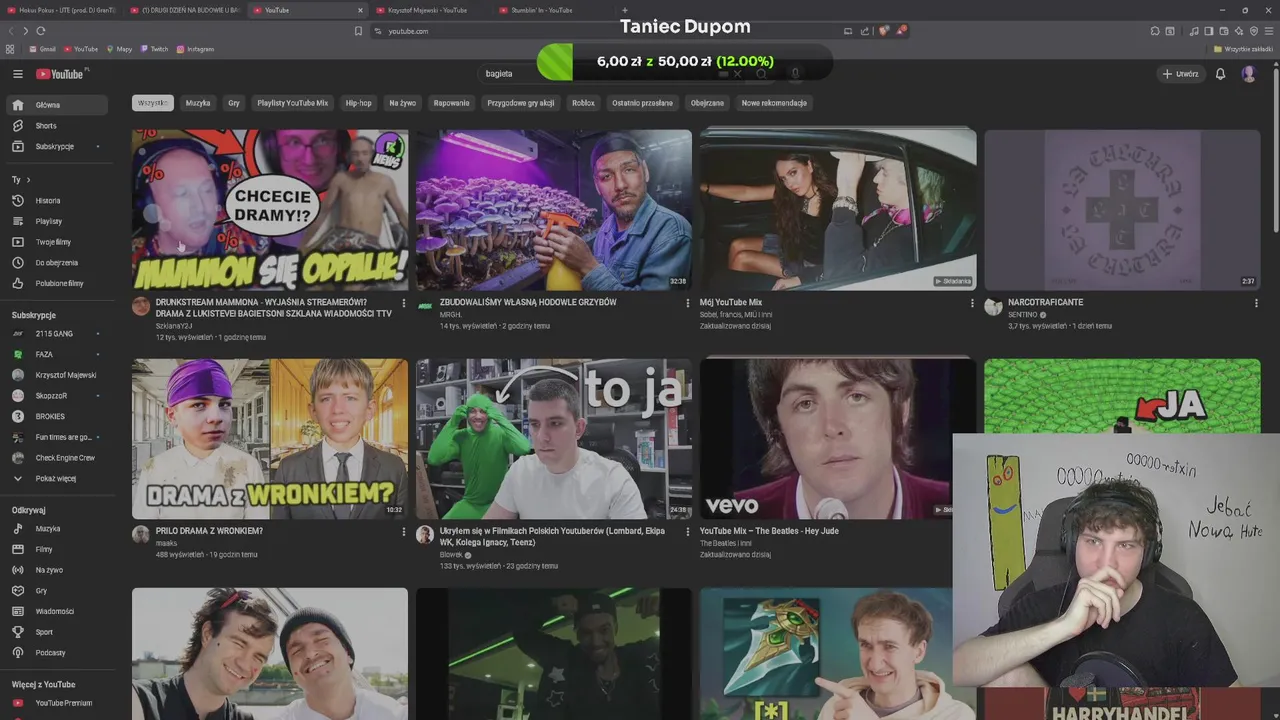Select the Playlisty YouTube Mix chip
This screenshot has height=720, width=1280.
tap(292, 103)
